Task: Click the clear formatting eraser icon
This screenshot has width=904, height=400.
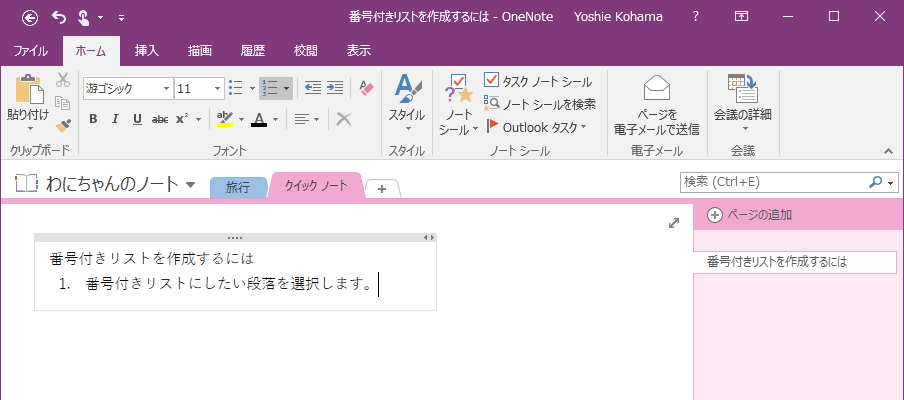Action: coord(366,88)
